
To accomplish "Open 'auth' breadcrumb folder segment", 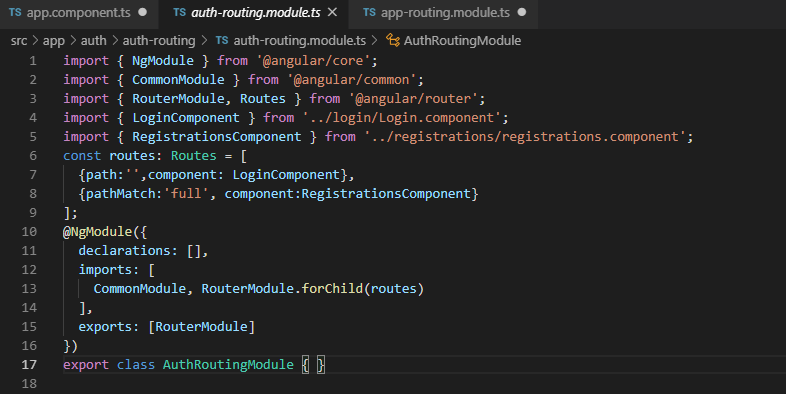I will pyautogui.click(x=94, y=41).
